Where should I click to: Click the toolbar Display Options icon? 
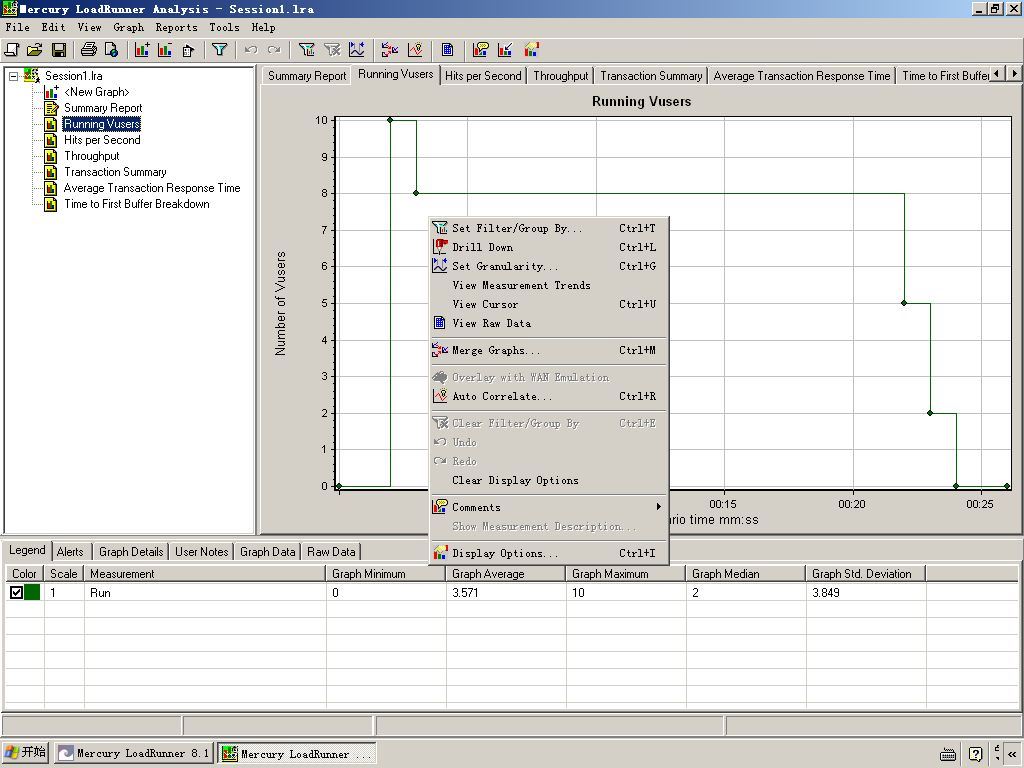[x=532, y=50]
